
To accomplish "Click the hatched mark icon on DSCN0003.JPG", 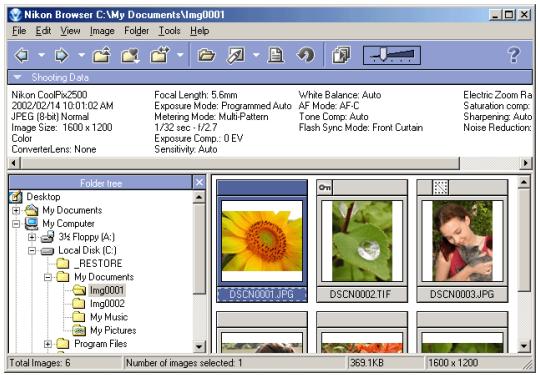I will (440, 188).
